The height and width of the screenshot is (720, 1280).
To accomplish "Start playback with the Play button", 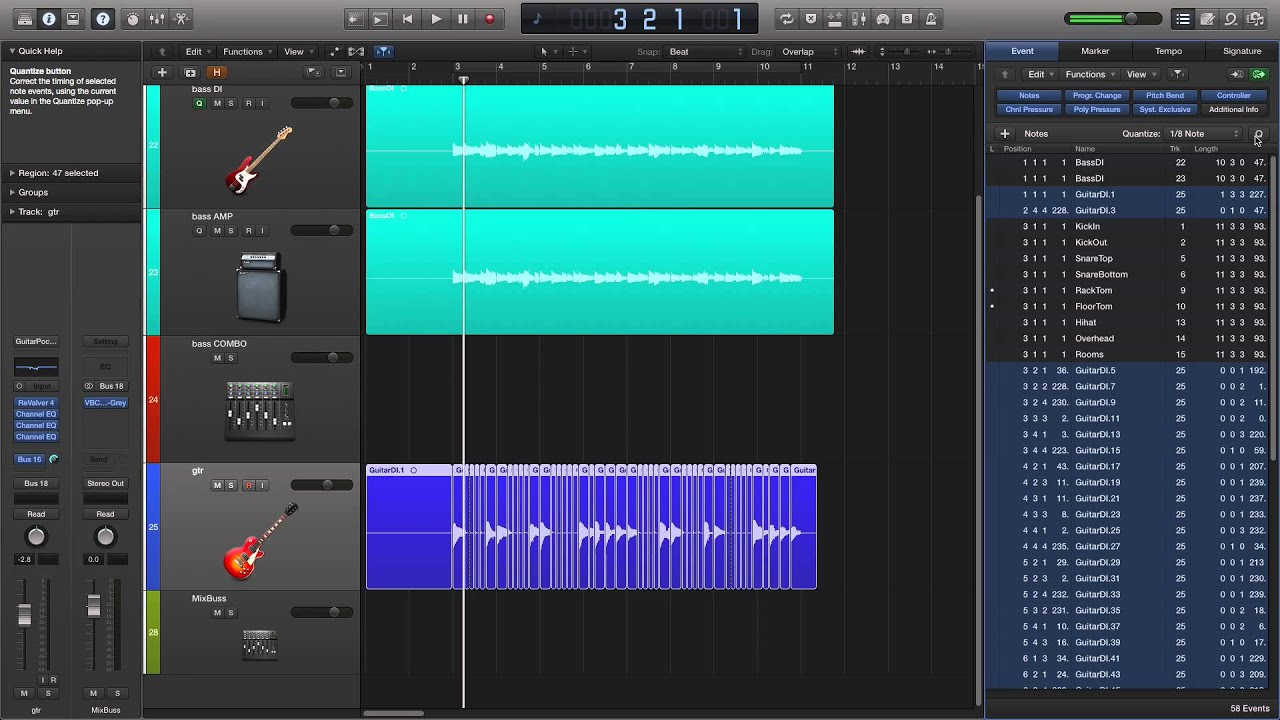I will (x=436, y=19).
